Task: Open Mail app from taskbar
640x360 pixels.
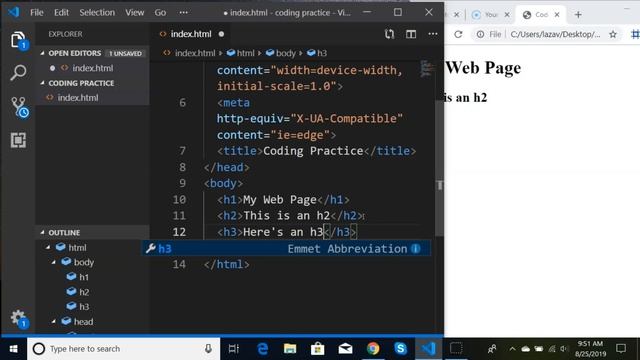Action: (345, 349)
